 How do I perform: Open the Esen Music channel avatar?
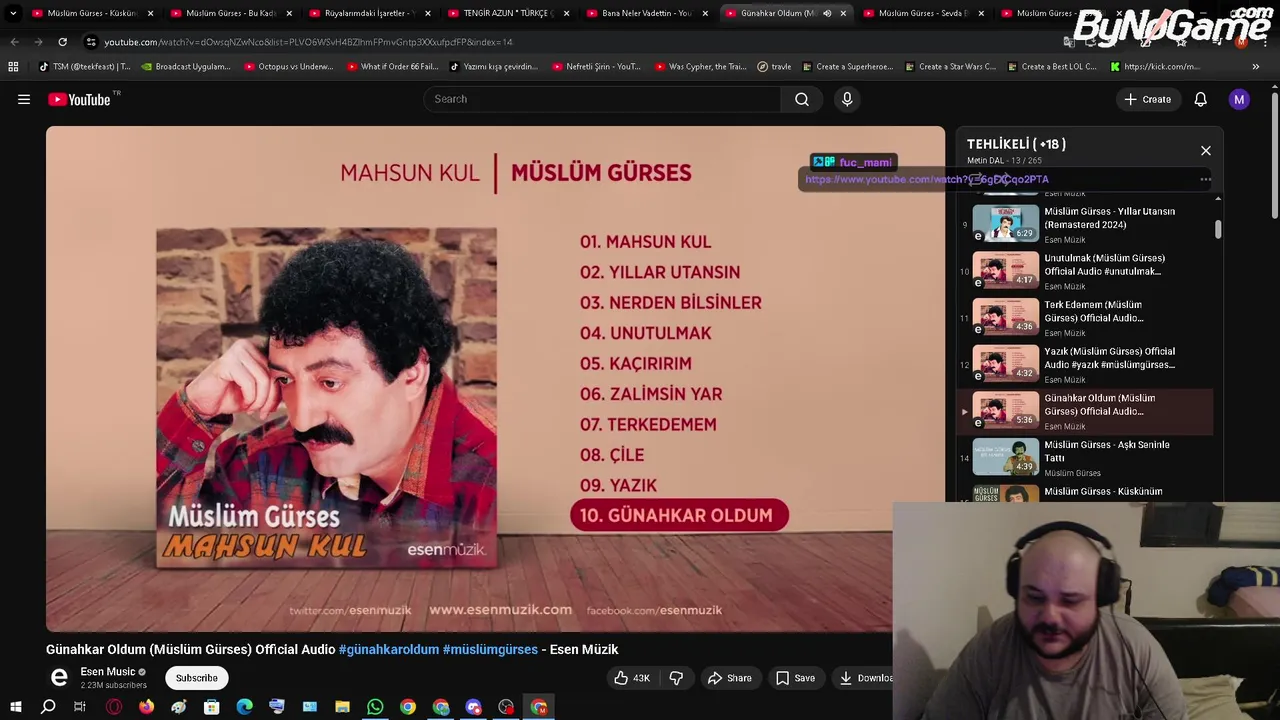point(59,678)
